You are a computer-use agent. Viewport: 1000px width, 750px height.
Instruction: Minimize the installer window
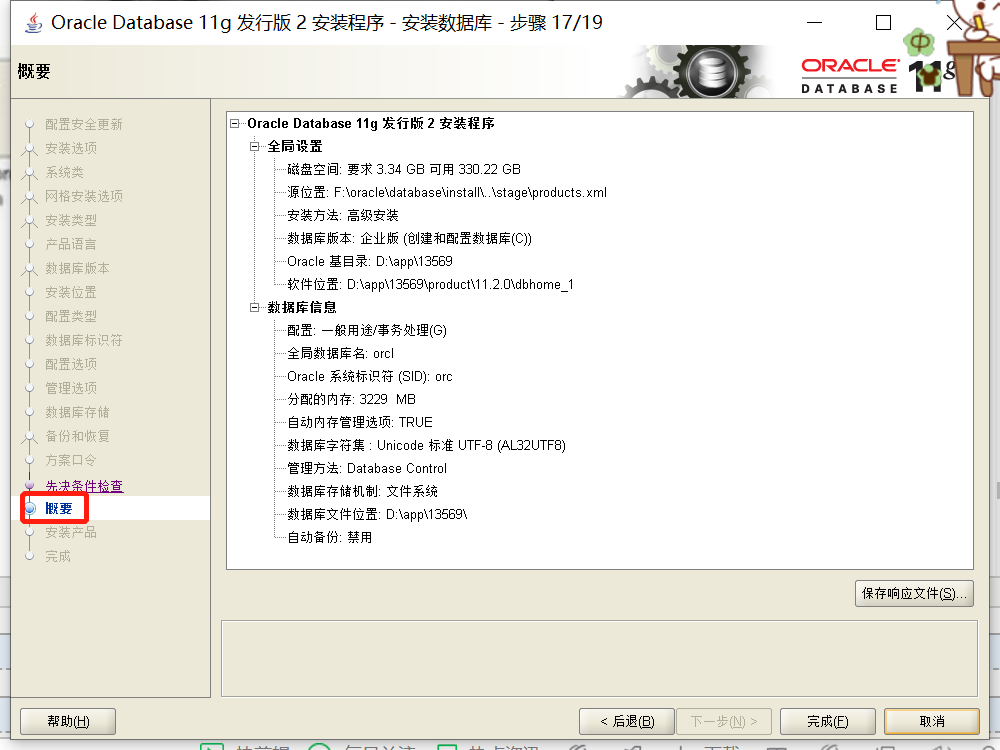(814, 22)
